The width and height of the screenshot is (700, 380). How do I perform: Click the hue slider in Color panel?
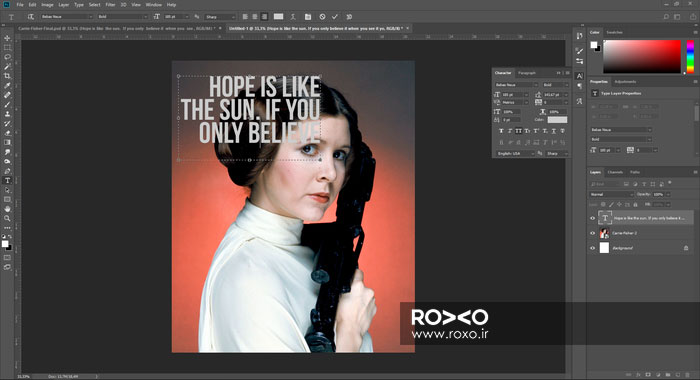690,56
